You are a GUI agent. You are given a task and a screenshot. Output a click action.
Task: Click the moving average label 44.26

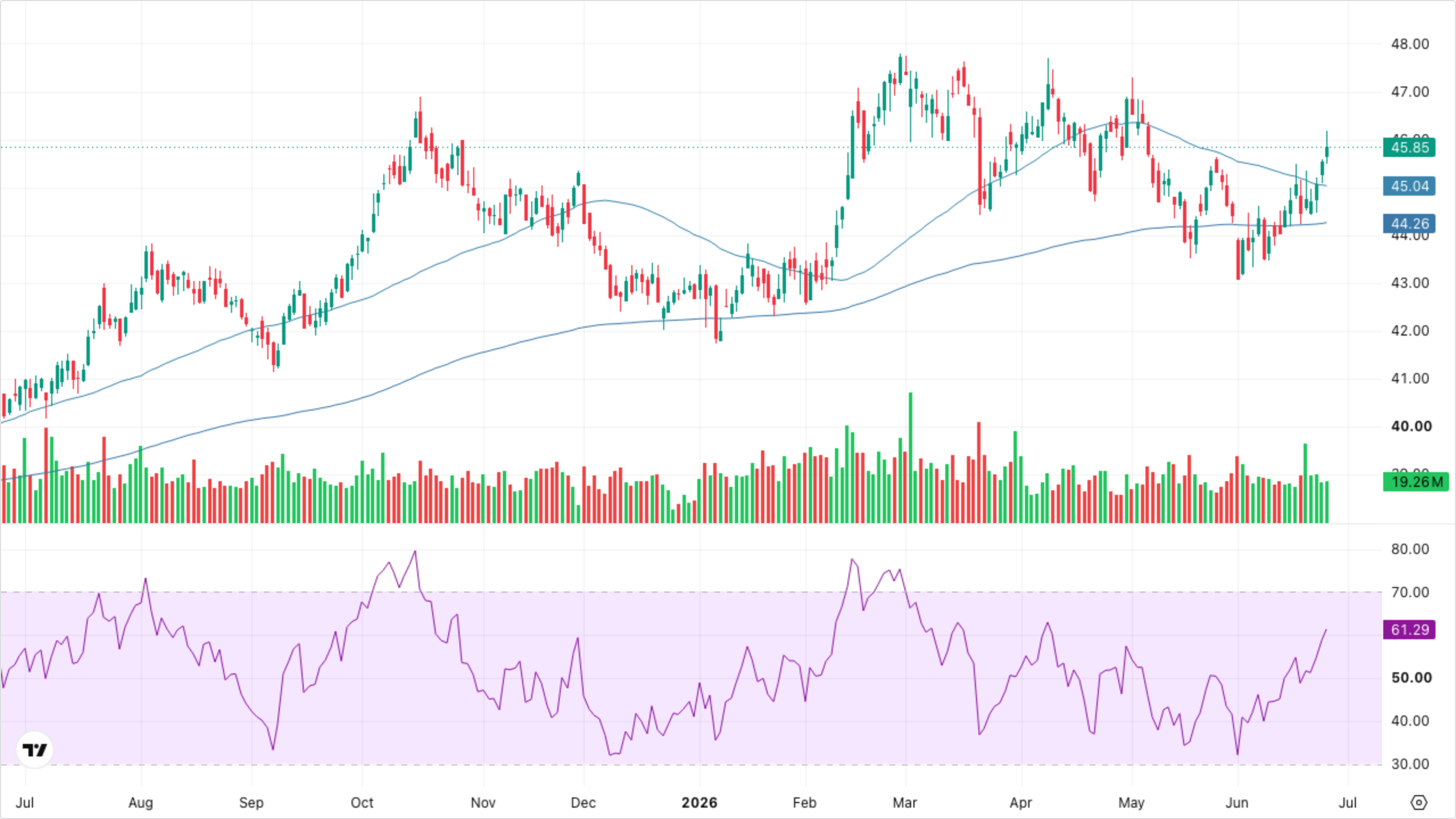coord(1409,224)
